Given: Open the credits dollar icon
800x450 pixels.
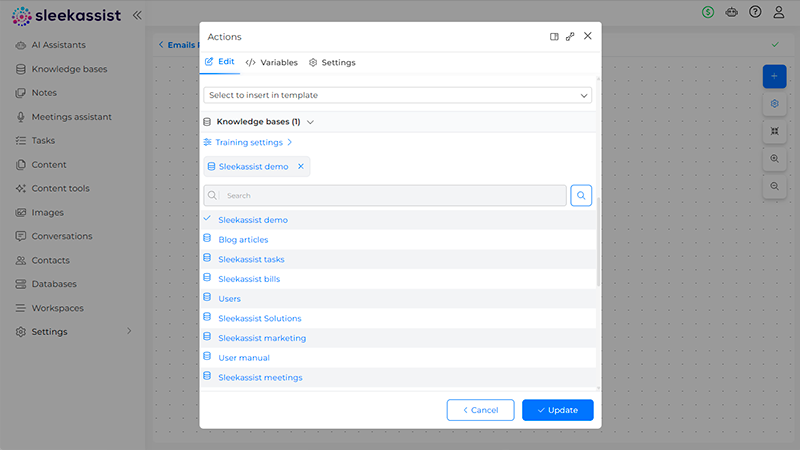Looking at the screenshot, I should click(708, 12).
